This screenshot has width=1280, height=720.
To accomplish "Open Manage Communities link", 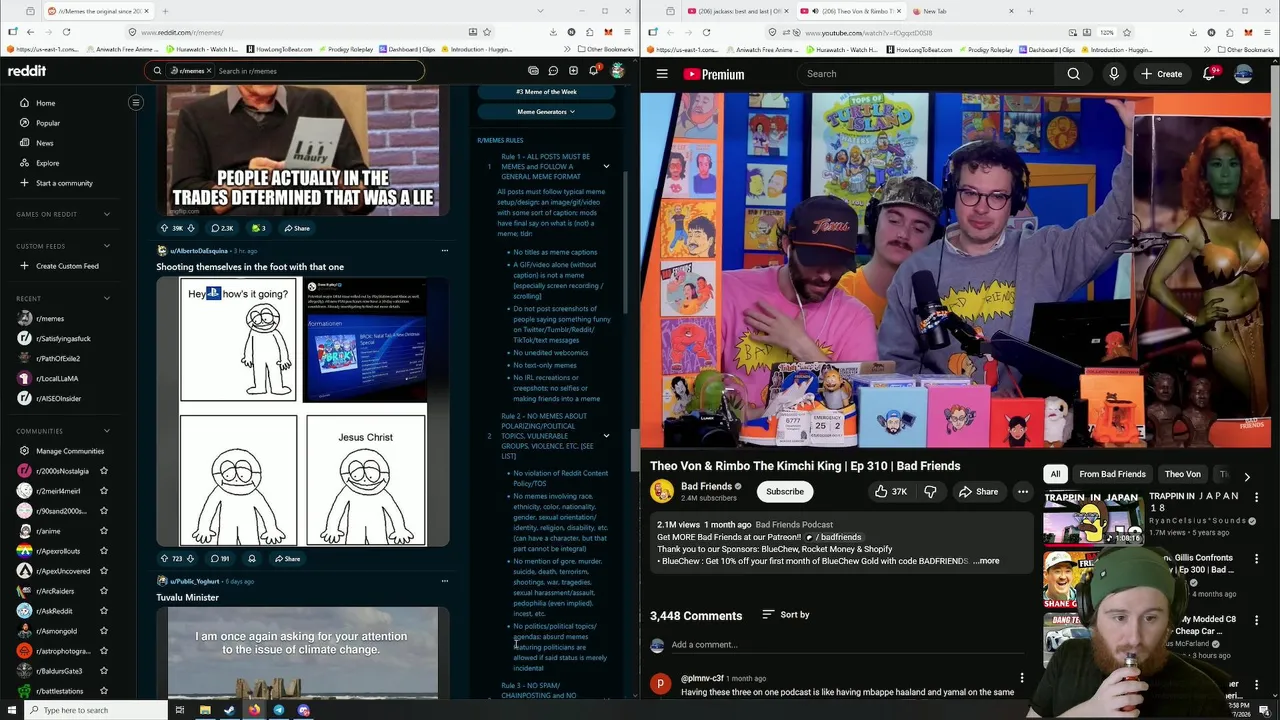I will (70, 451).
